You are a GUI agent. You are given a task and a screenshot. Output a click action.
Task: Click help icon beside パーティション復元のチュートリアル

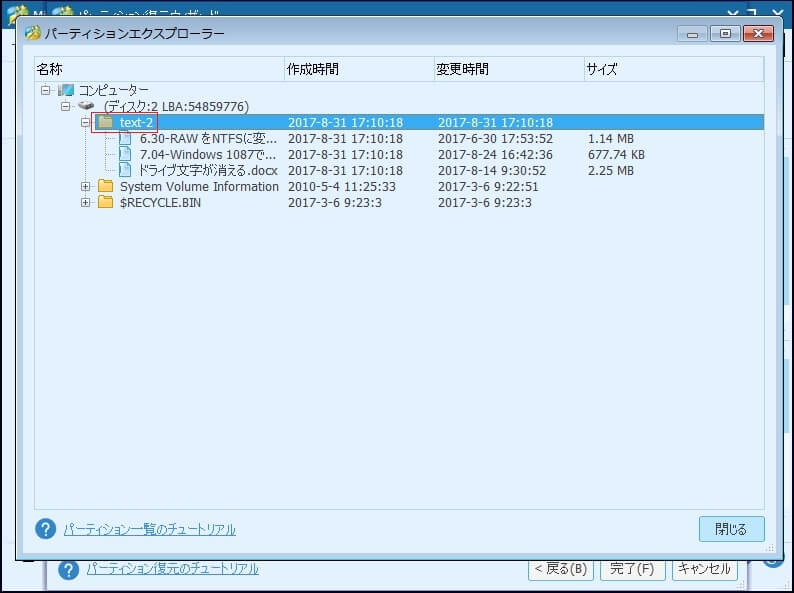click(x=68, y=569)
